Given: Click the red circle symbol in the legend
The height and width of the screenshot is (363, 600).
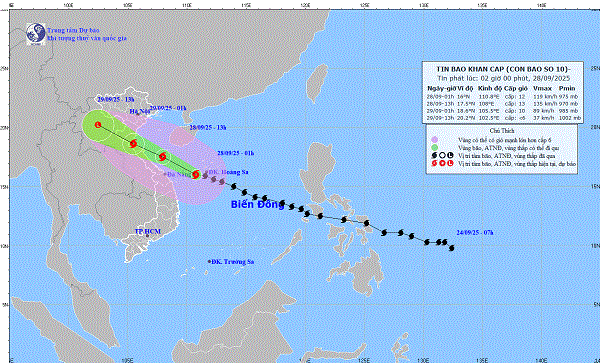Looking at the screenshot, I should pos(442,163).
